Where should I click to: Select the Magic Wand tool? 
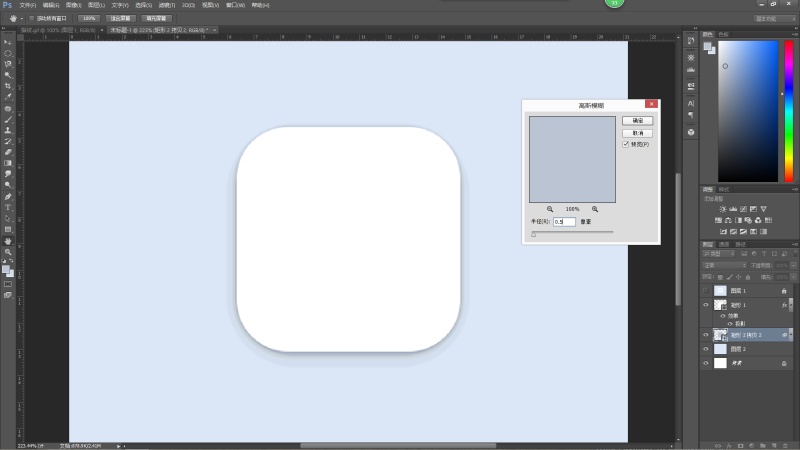coord(8,76)
